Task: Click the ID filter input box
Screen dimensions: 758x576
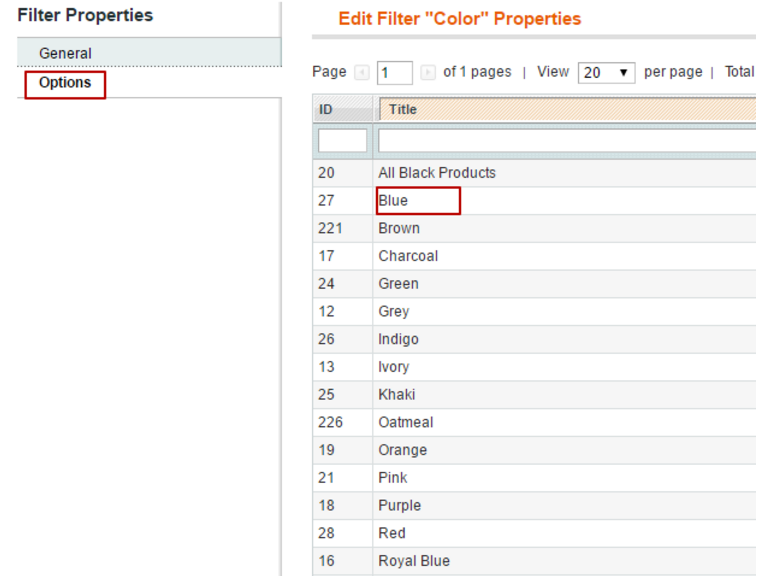Action: pyautogui.click(x=342, y=140)
